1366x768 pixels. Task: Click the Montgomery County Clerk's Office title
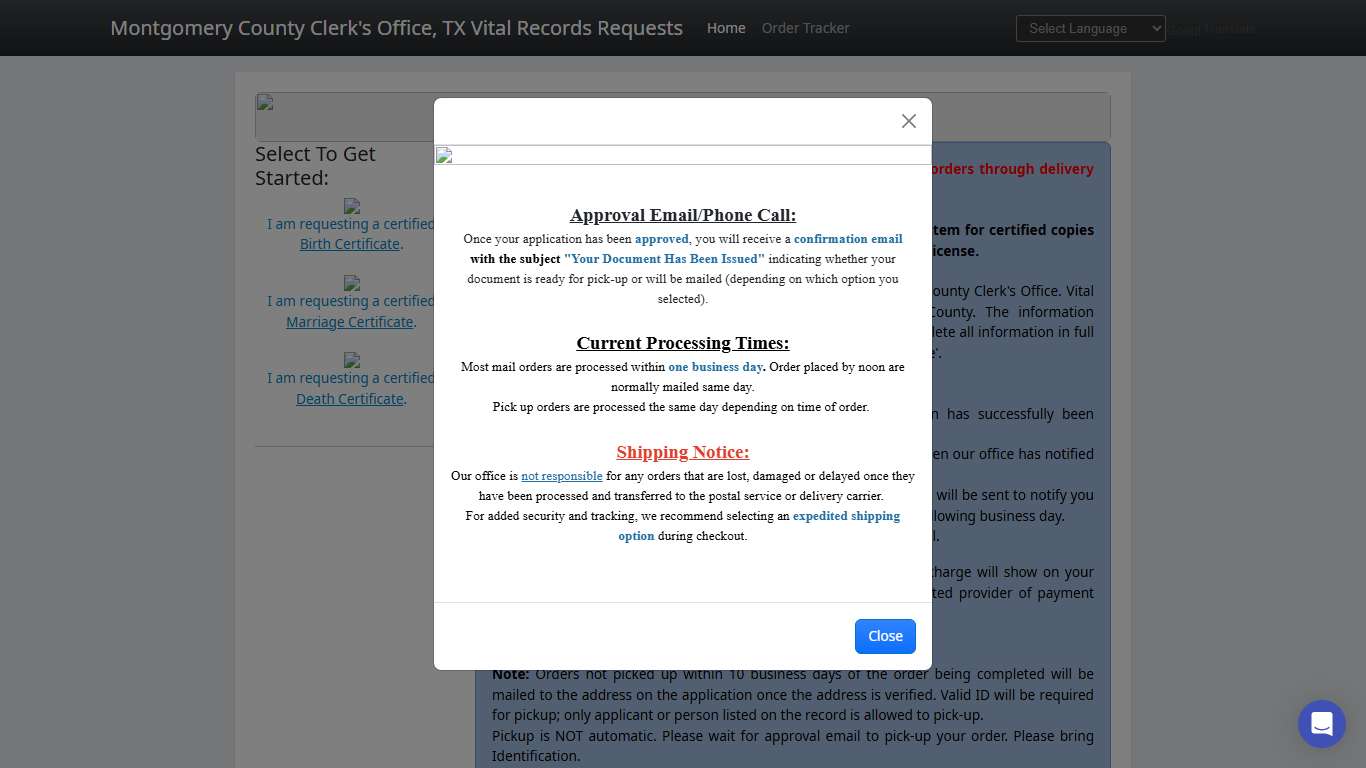pos(397,27)
